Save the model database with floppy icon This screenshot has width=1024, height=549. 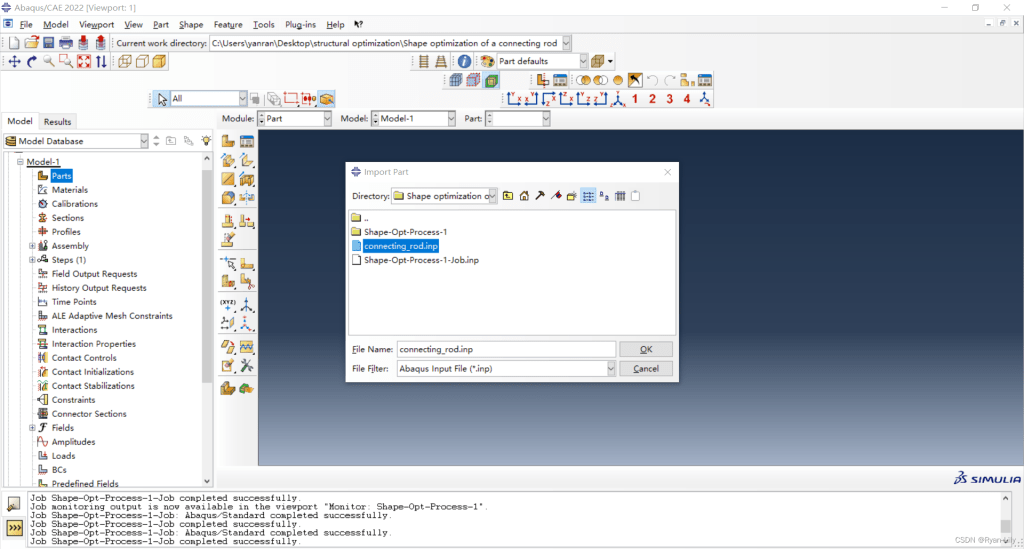48,43
